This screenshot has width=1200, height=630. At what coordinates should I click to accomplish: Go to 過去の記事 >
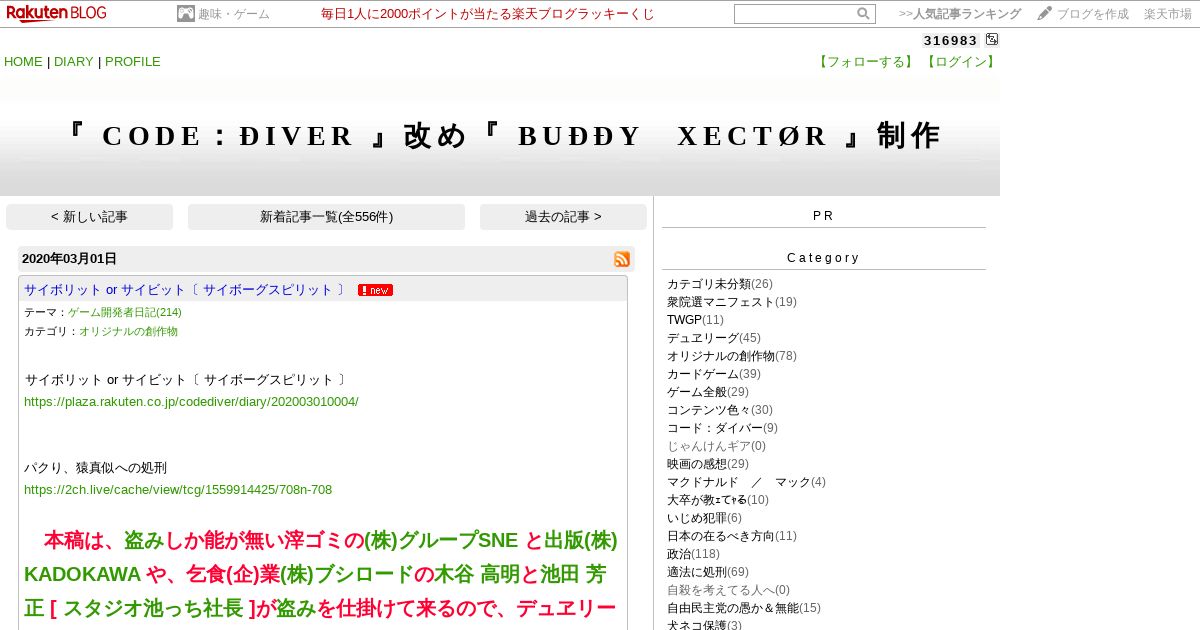coord(563,217)
